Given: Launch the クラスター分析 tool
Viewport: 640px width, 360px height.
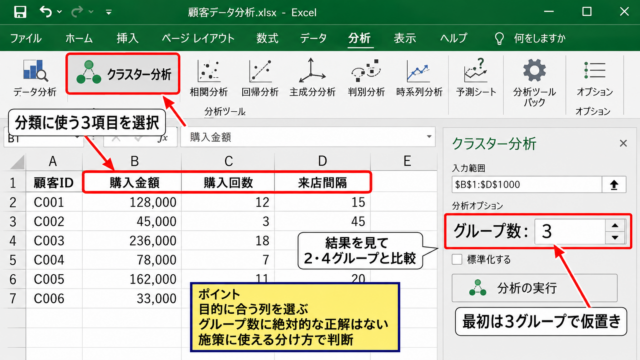Looking at the screenshot, I should [123, 74].
